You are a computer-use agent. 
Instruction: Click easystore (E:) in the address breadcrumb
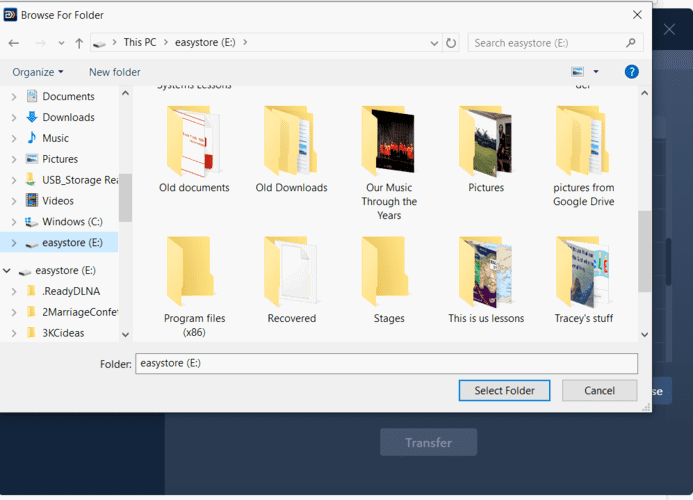point(205,42)
